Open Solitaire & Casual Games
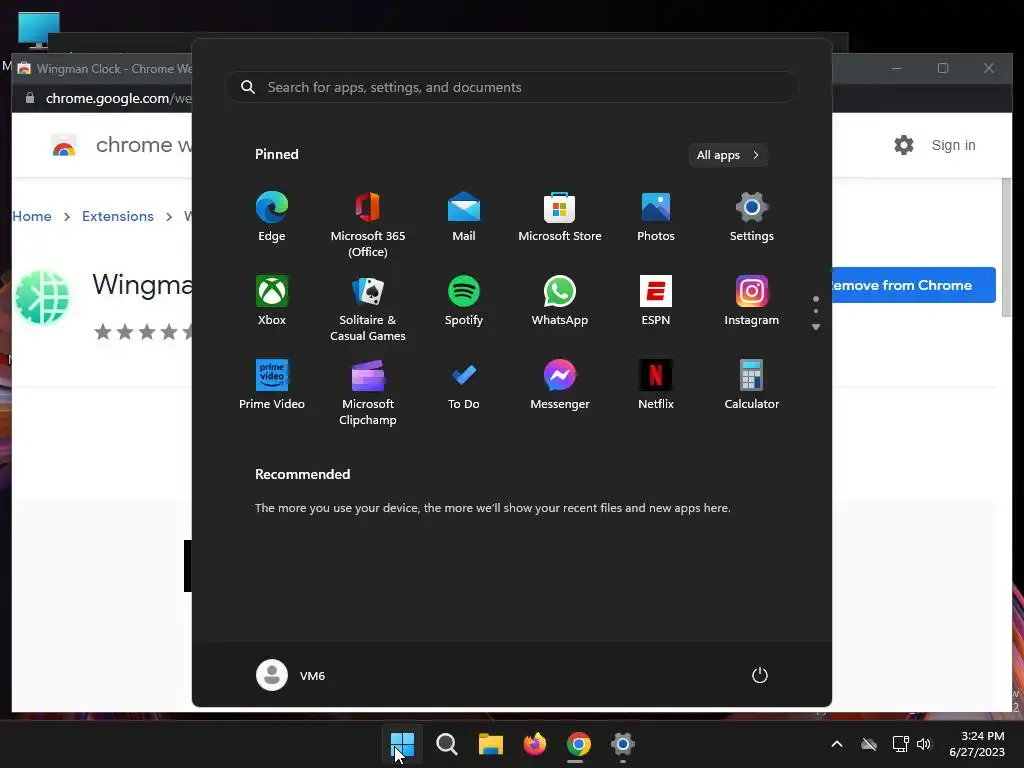The image size is (1024, 768). [368, 309]
